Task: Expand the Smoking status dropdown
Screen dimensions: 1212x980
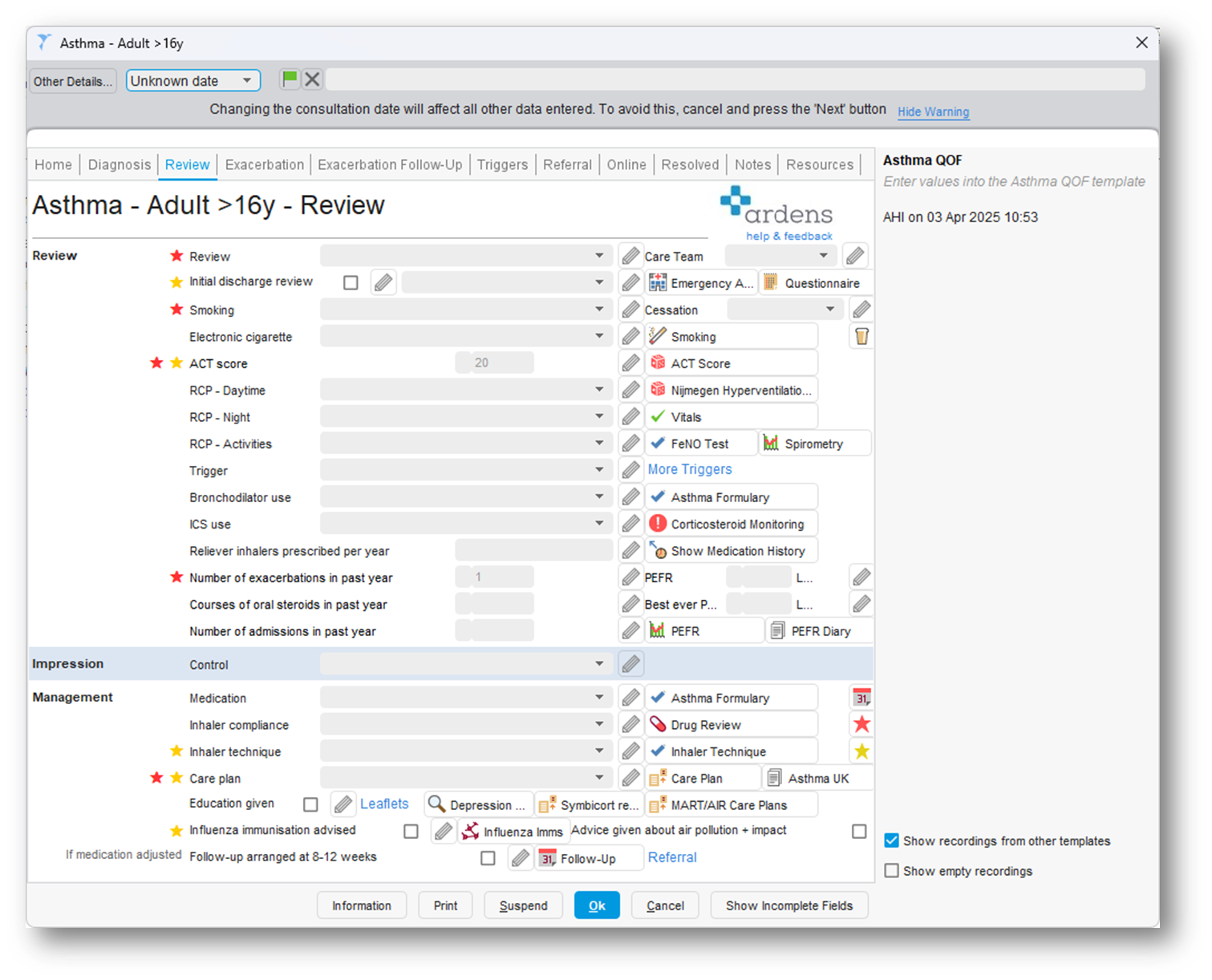Action: (466, 310)
